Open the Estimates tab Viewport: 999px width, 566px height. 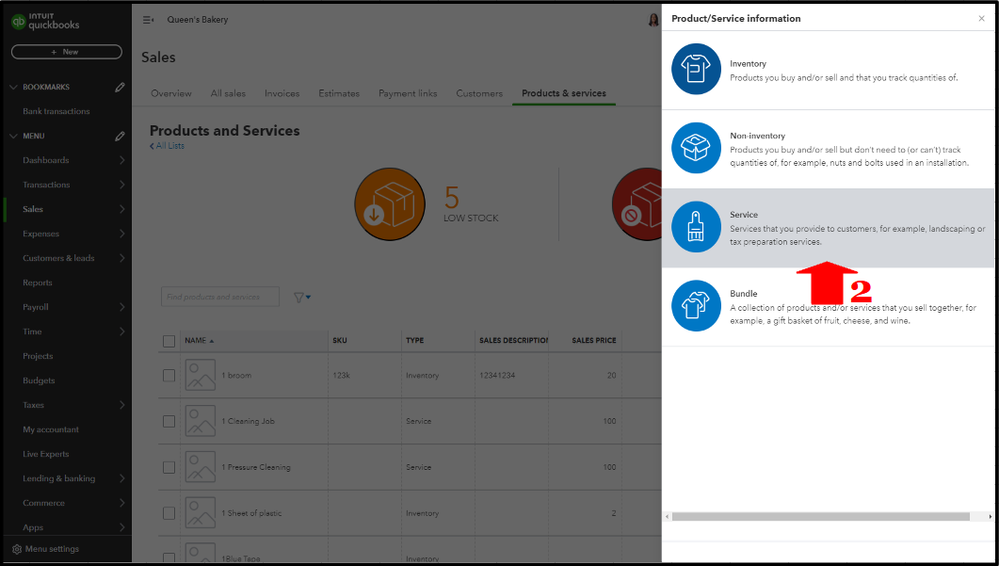(x=339, y=93)
